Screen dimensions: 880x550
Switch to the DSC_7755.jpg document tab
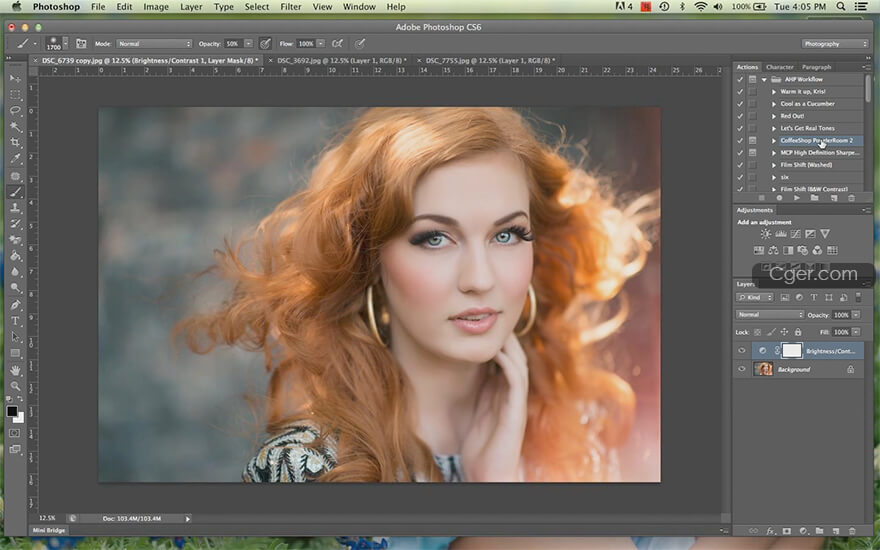[490, 60]
